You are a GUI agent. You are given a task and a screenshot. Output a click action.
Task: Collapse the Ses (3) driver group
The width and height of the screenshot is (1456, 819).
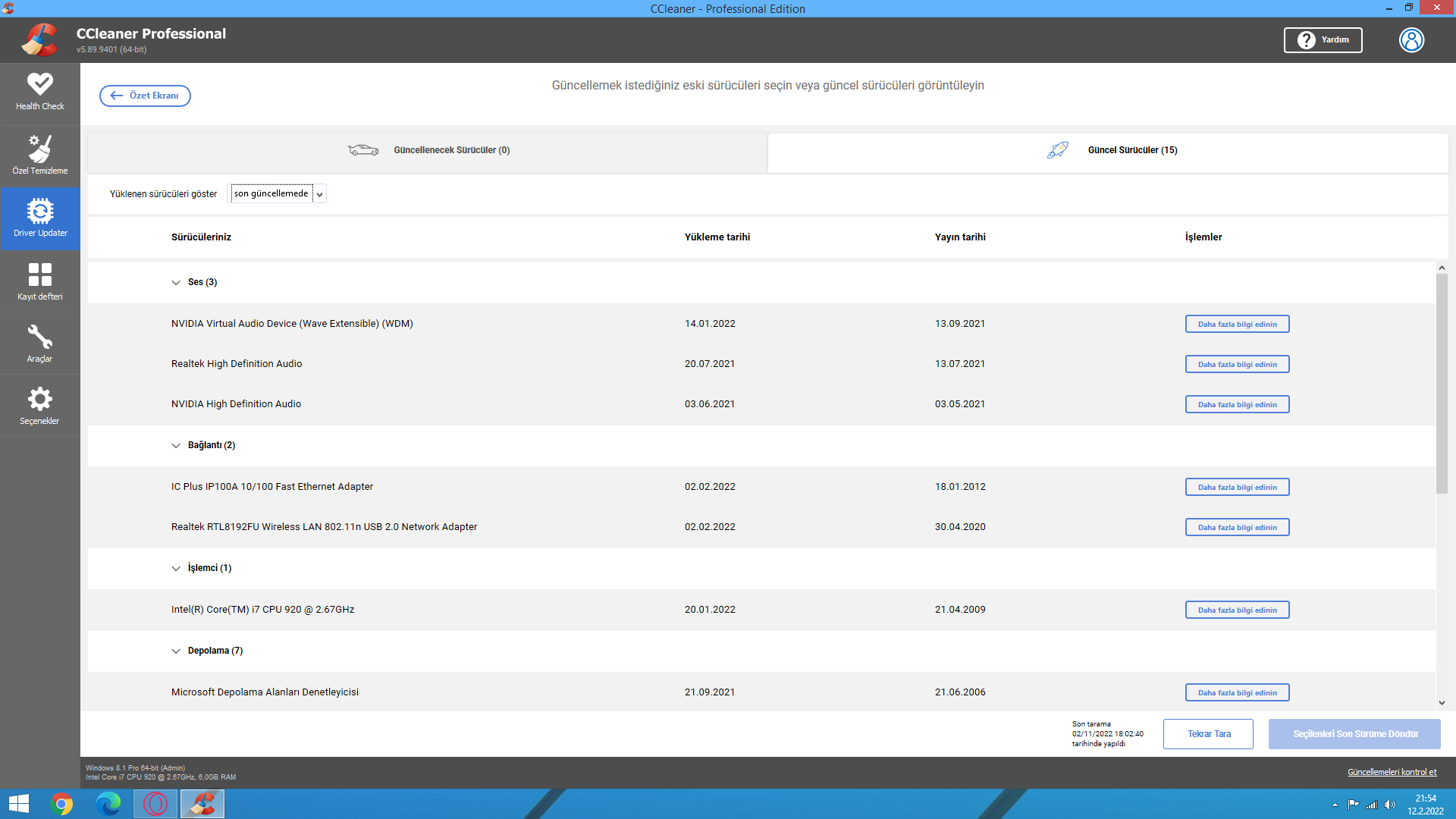(176, 283)
